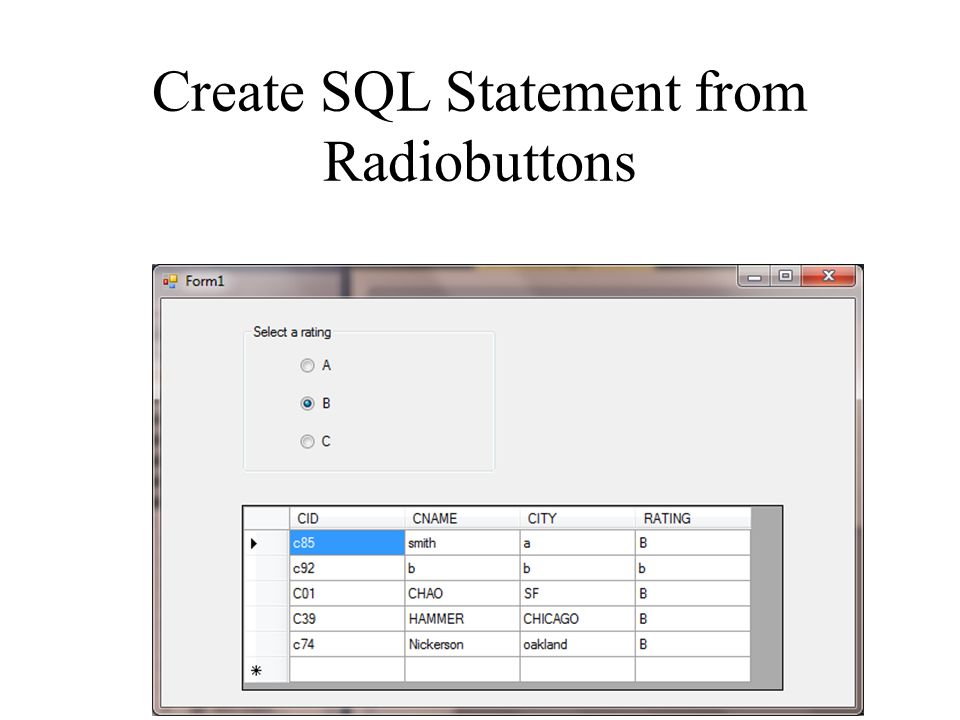Click the rating cell in C39 row
Screen dimensions: 960x720
point(693,619)
